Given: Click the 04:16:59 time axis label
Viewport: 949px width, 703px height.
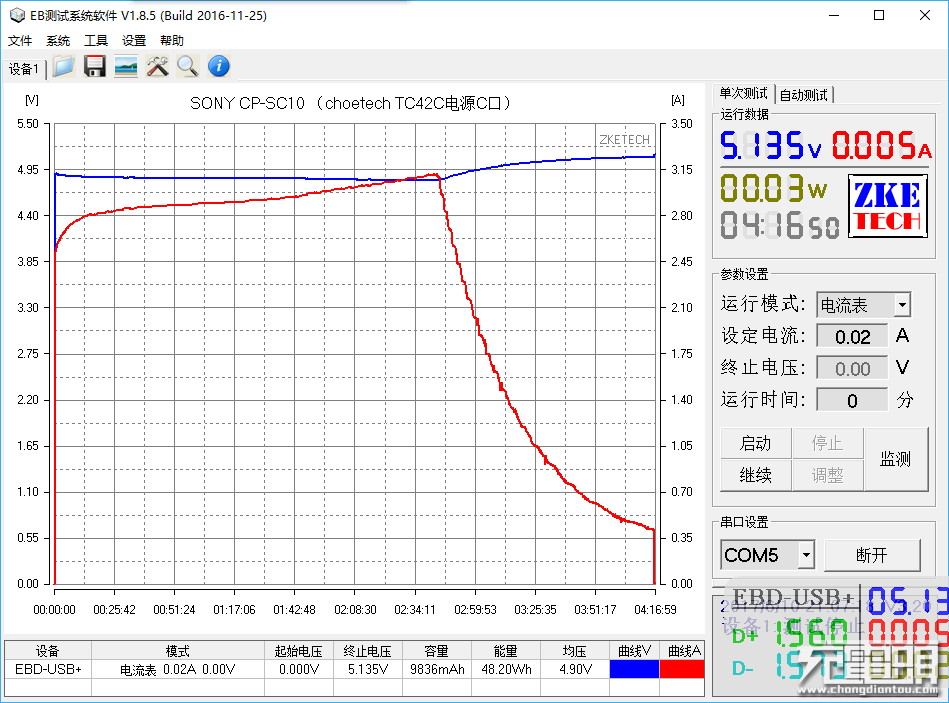Looking at the screenshot, I should [655, 610].
